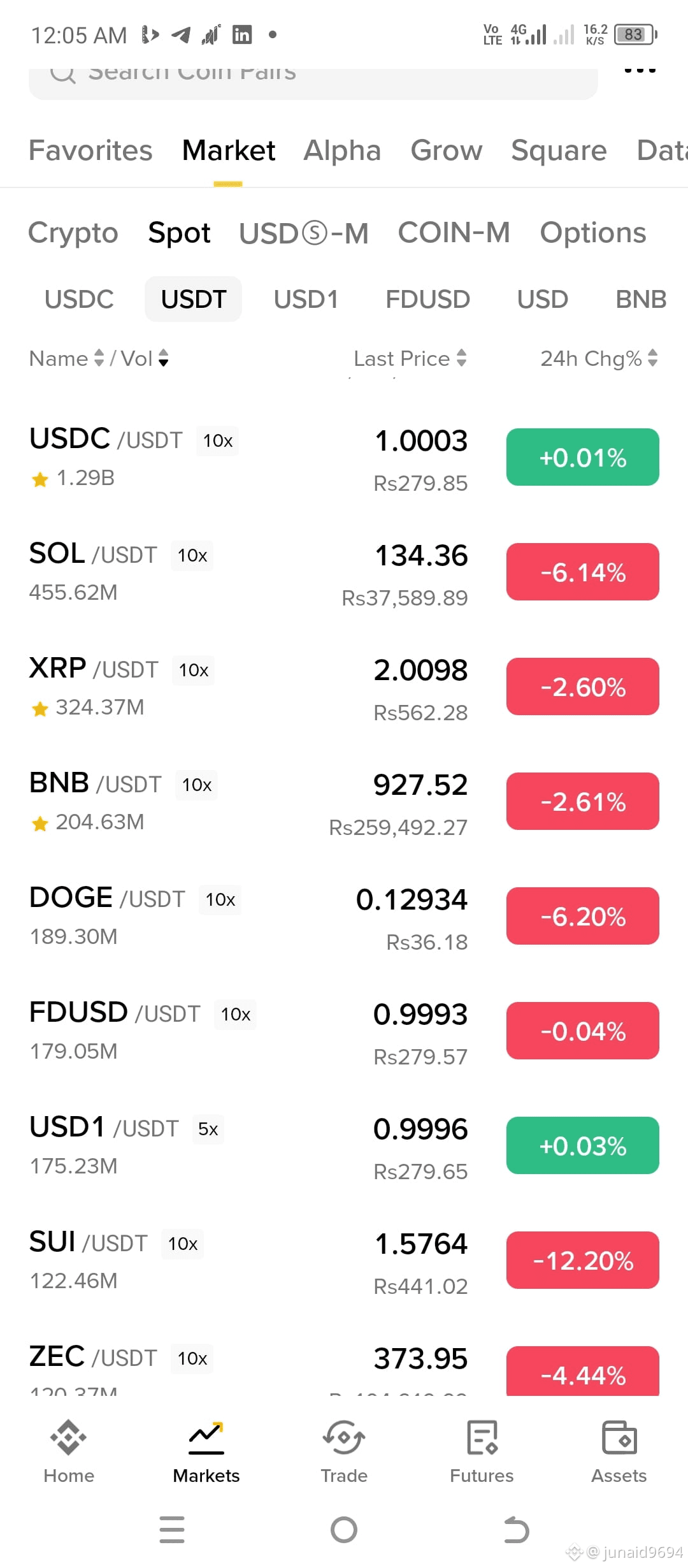Viewport: 688px width, 1568px height.
Task: Sort list by Last Price arrows
Action: pos(462,358)
